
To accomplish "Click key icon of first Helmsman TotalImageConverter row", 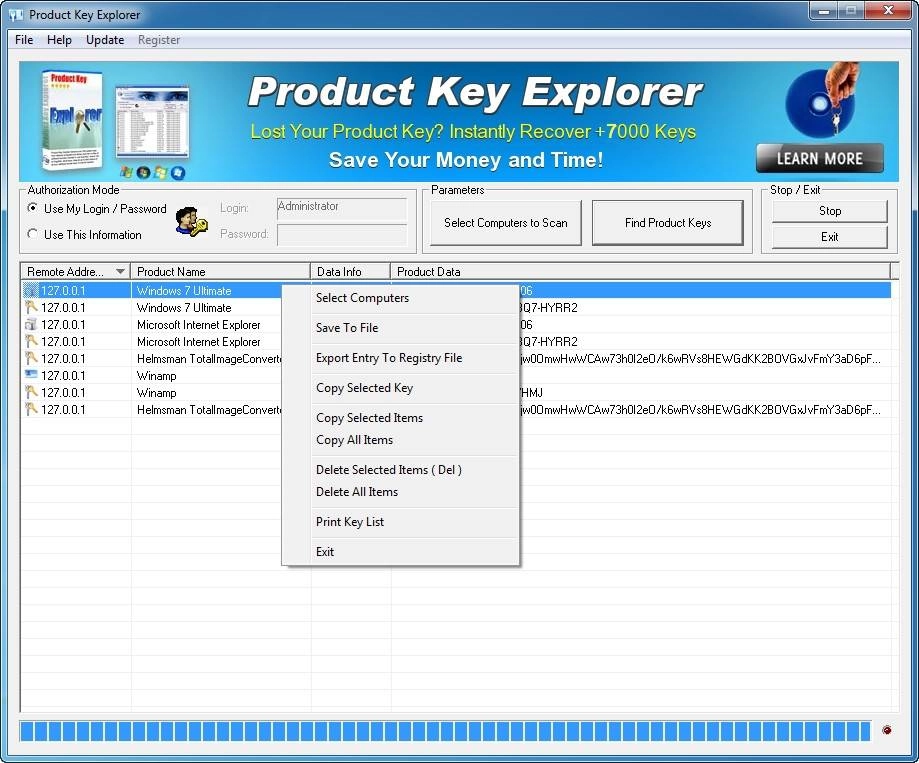I will click(x=31, y=358).
